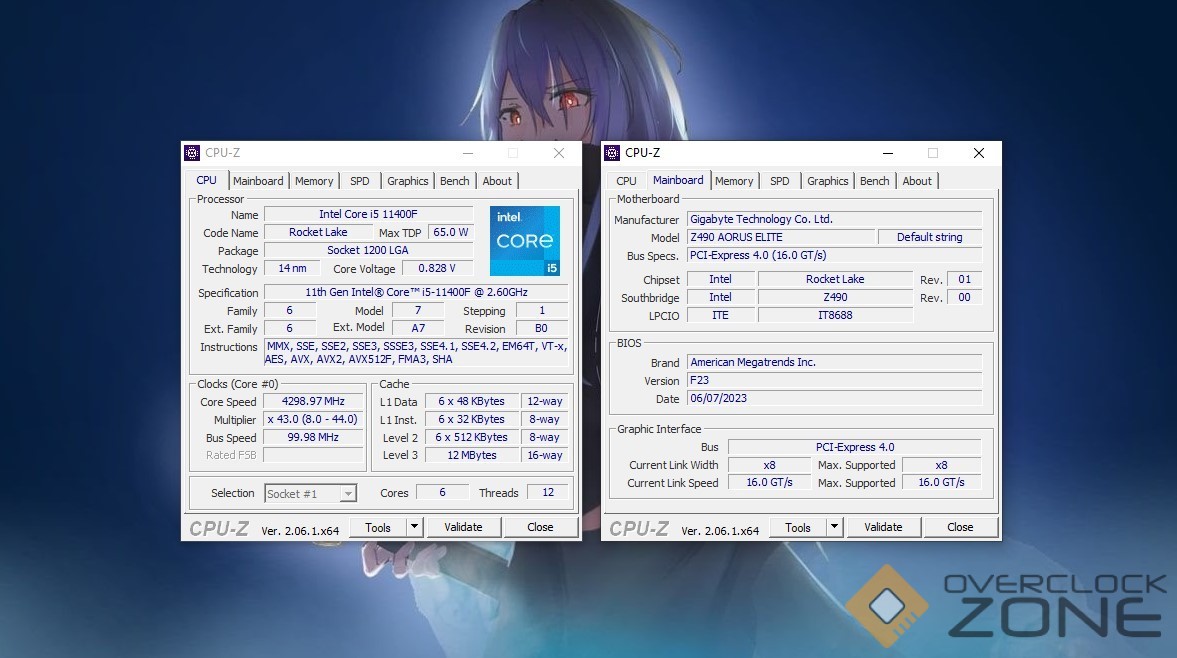The image size is (1177, 658).
Task: Open Tools dropdown arrow in the processor window
Action: pos(415,527)
